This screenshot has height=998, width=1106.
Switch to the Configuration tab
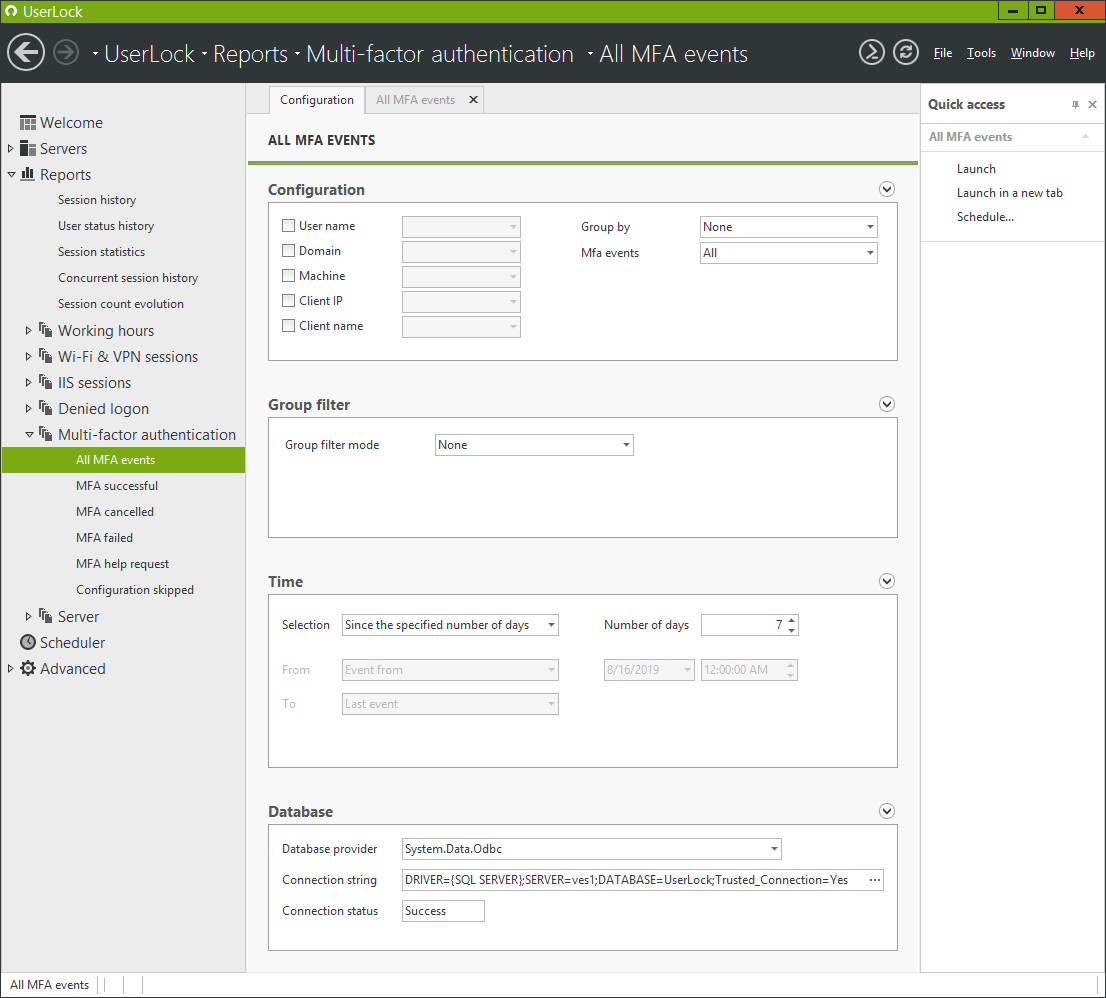[317, 100]
